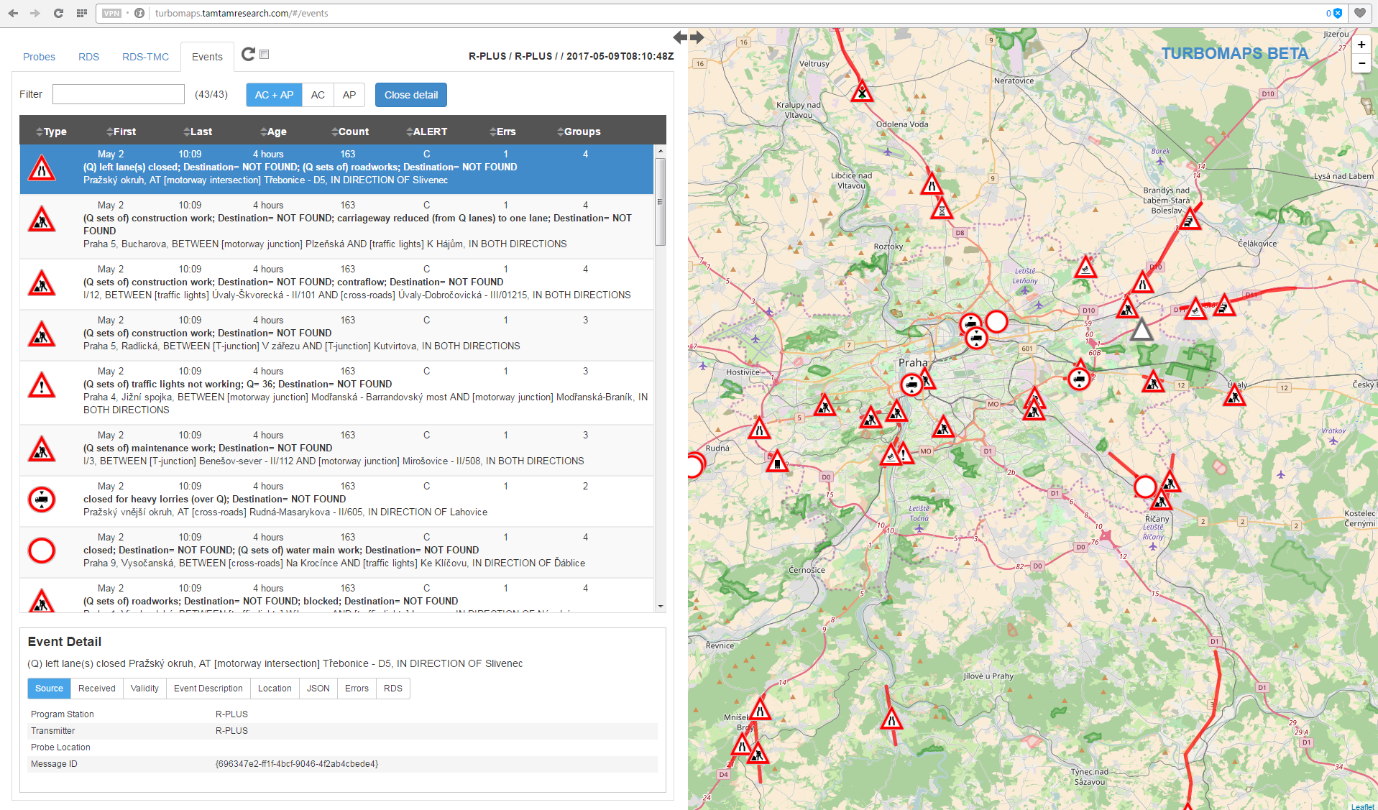The image size is (1378, 810).
Task: Click the gray triangle marker on the map
Action: [x=1141, y=330]
